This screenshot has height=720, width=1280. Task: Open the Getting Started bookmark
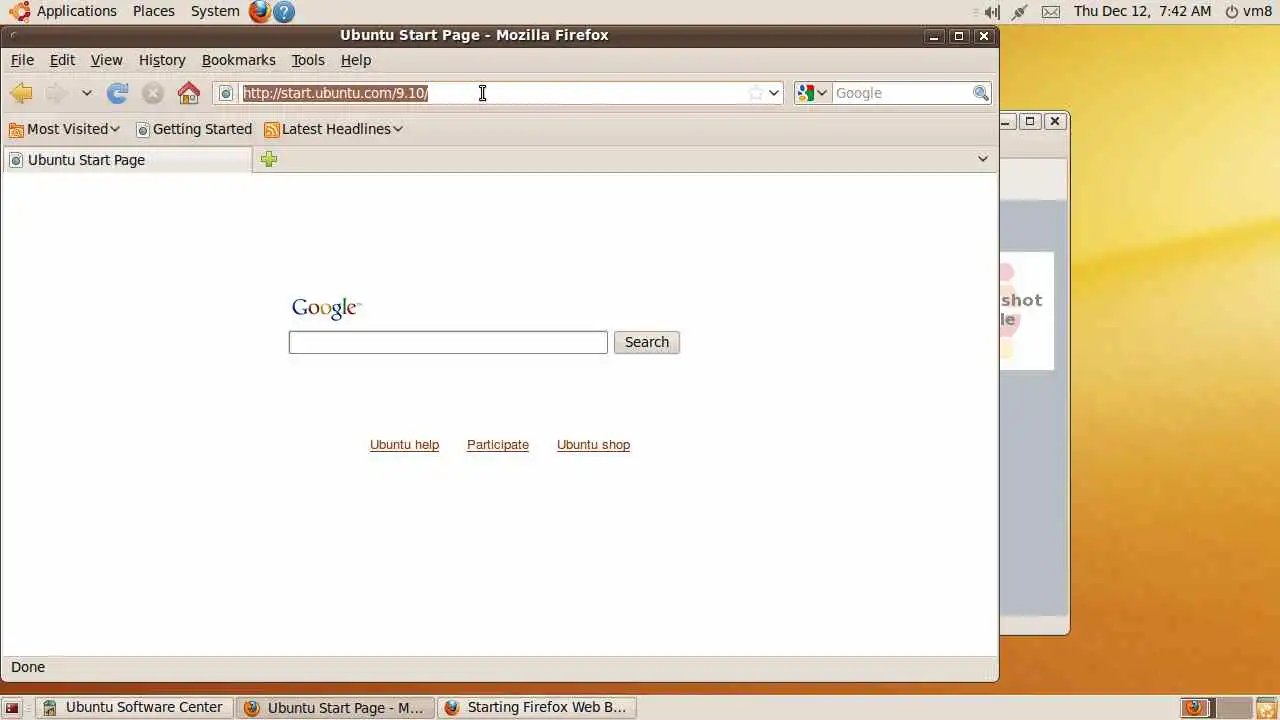pyautogui.click(x=194, y=129)
